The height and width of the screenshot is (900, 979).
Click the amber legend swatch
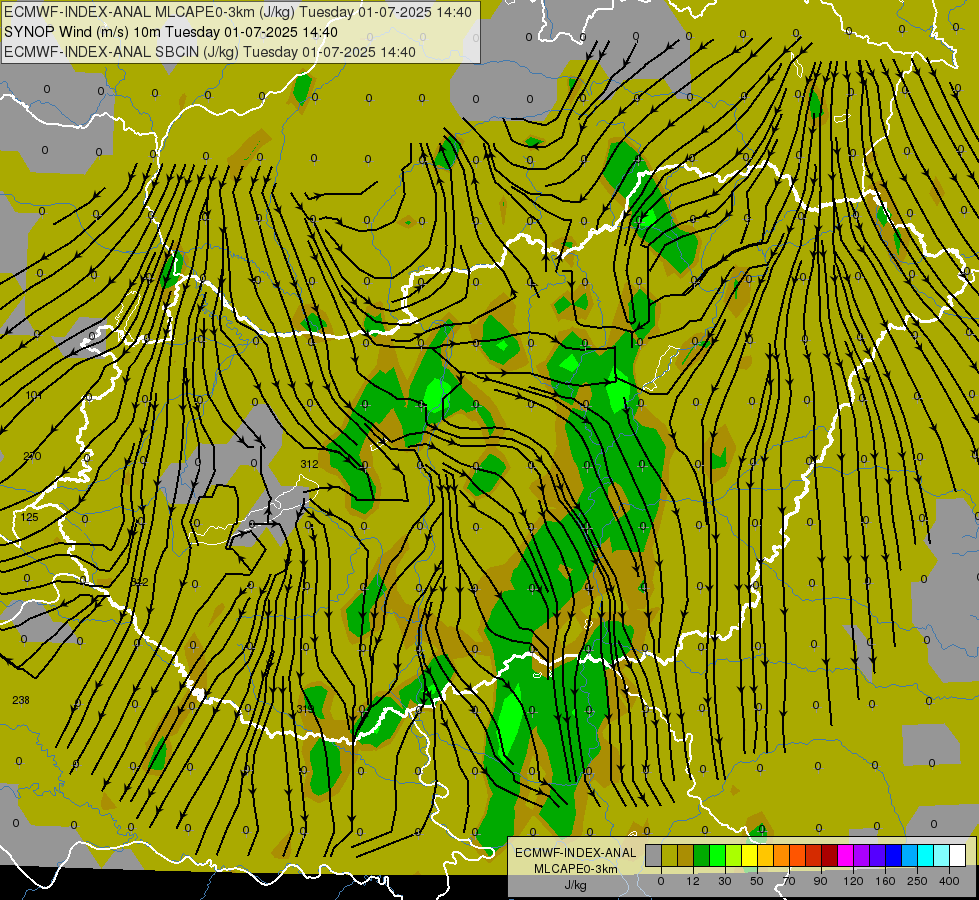coord(765,855)
